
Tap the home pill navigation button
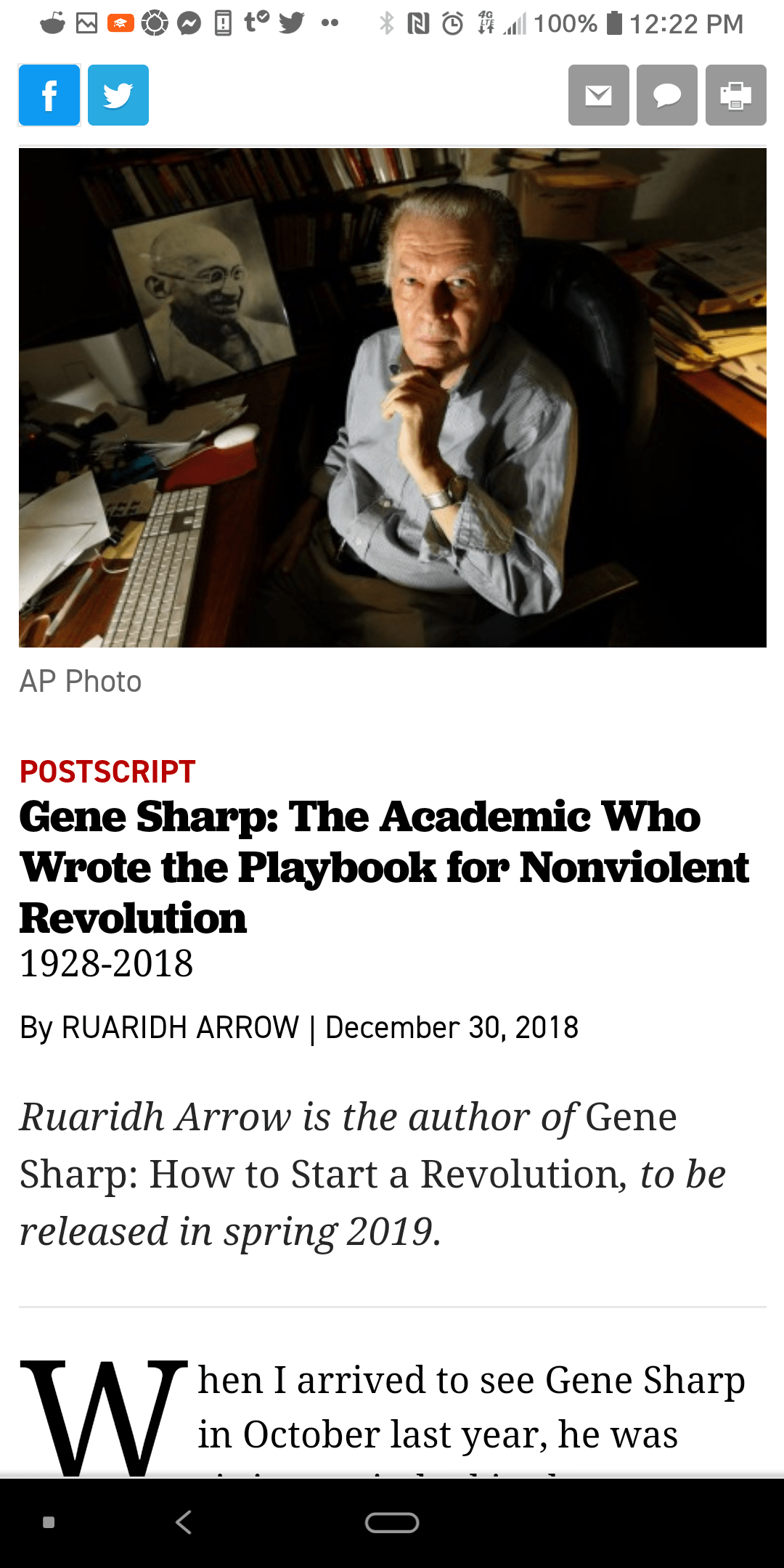click(392, 1522)
